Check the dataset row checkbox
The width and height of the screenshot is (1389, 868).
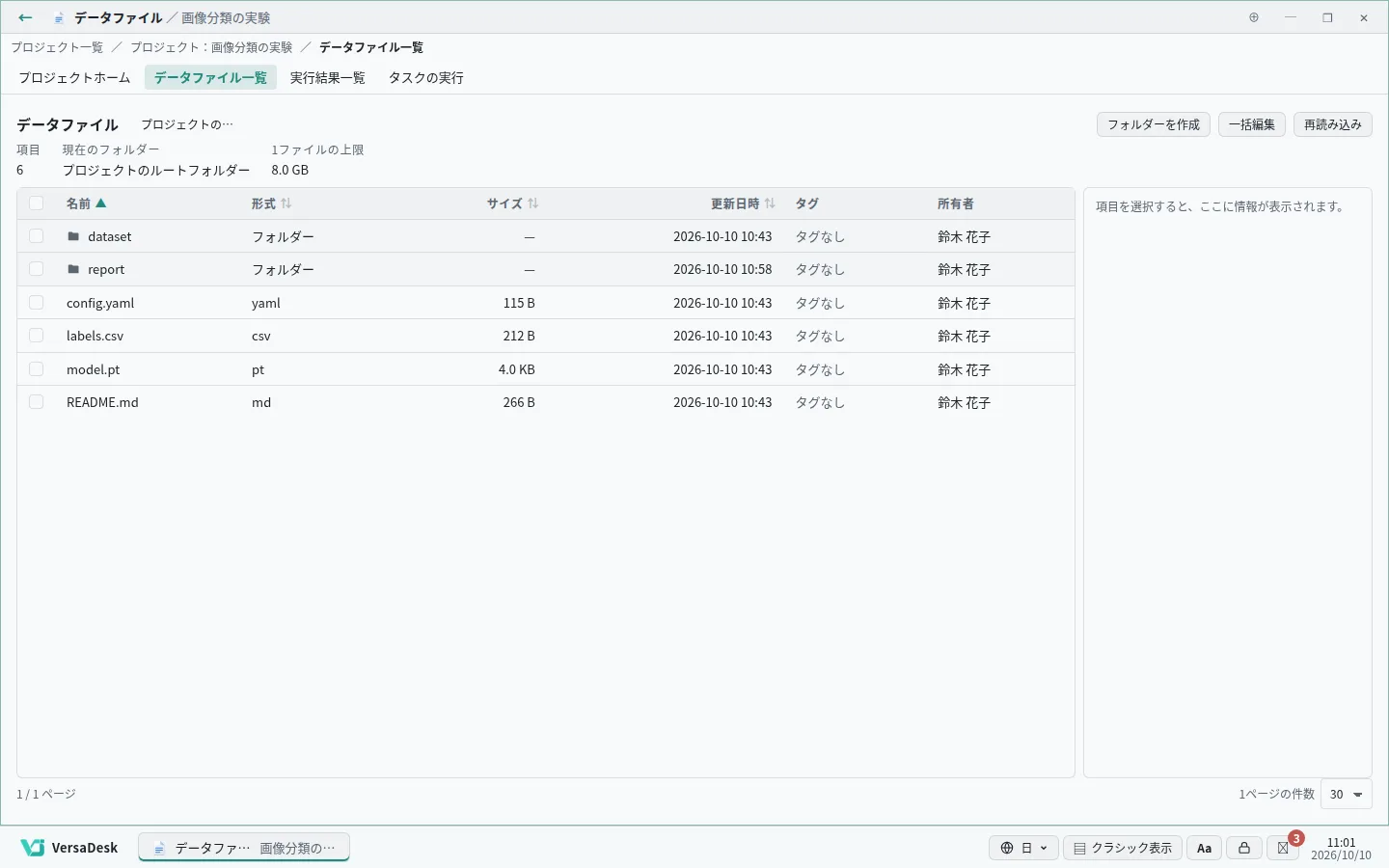tap(36, 236)
